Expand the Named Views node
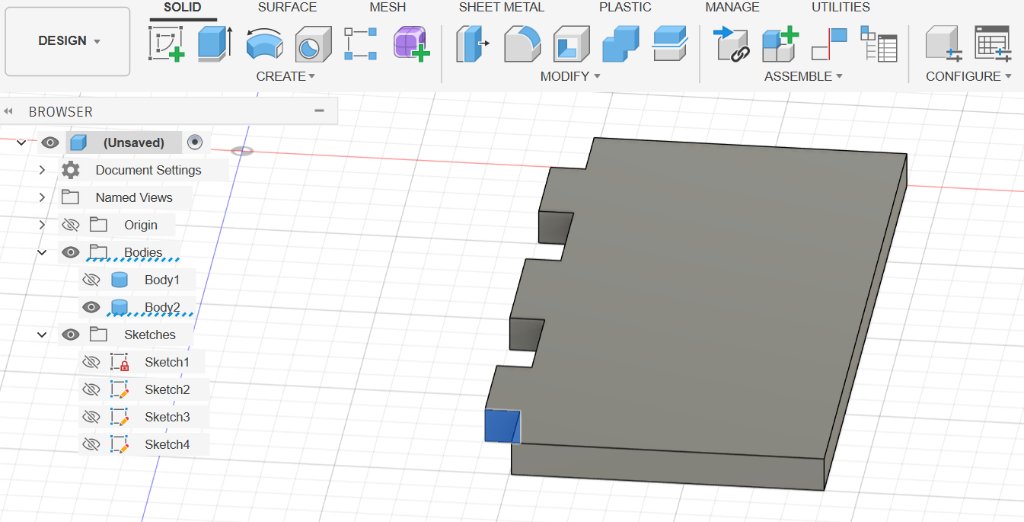 (42, 197)
